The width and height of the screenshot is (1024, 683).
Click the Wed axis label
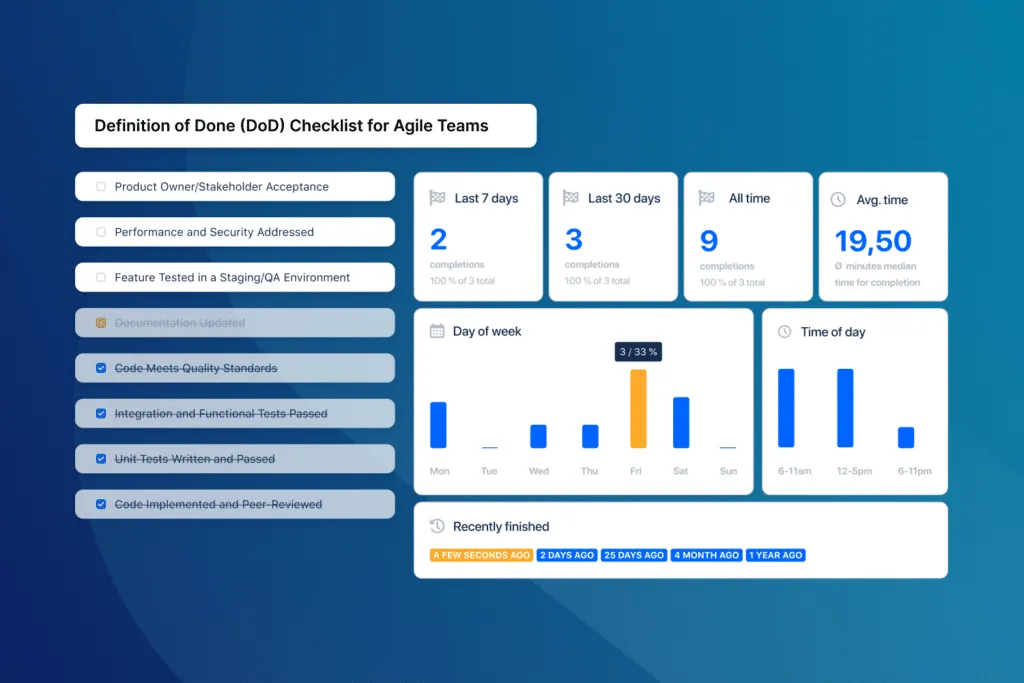coord(539,471)
